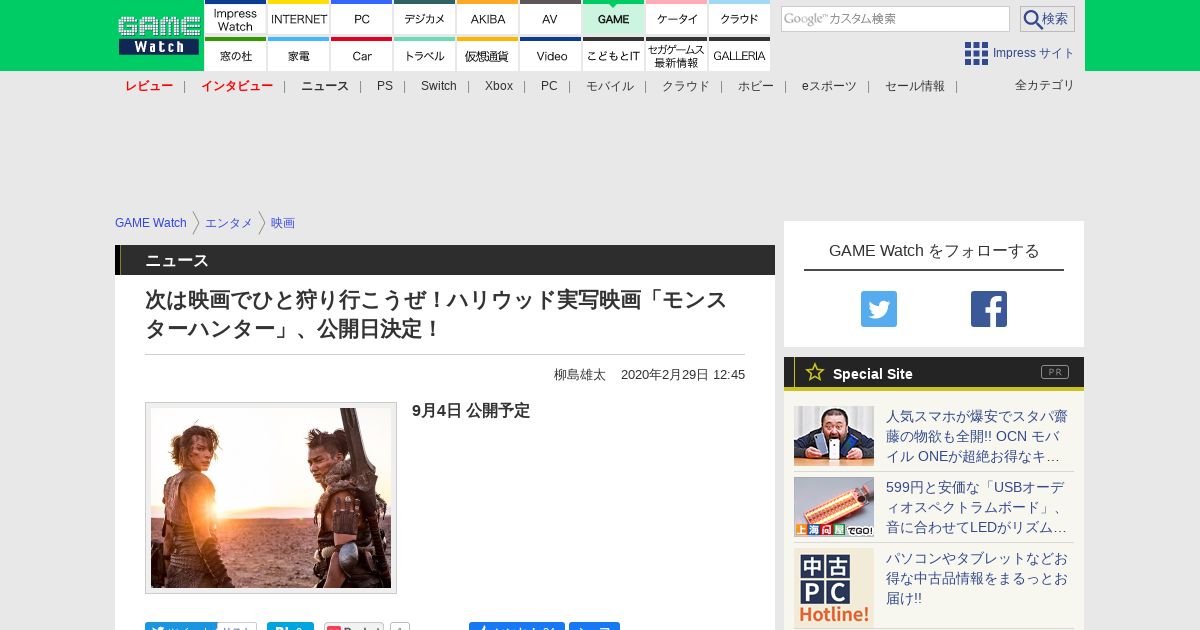Go to the ニュース category
This screenshot has height=630, width=1200.
pyautogui.click(x=325, y=86)
